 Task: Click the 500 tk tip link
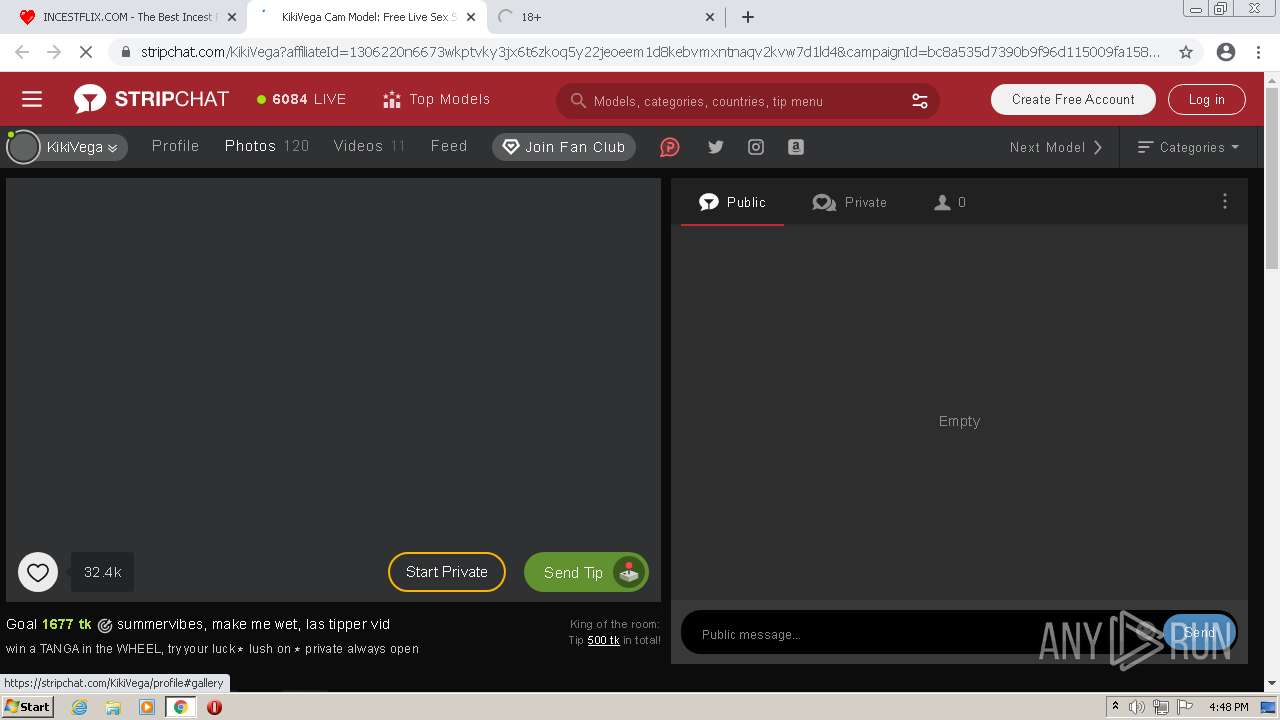[603, 640]
